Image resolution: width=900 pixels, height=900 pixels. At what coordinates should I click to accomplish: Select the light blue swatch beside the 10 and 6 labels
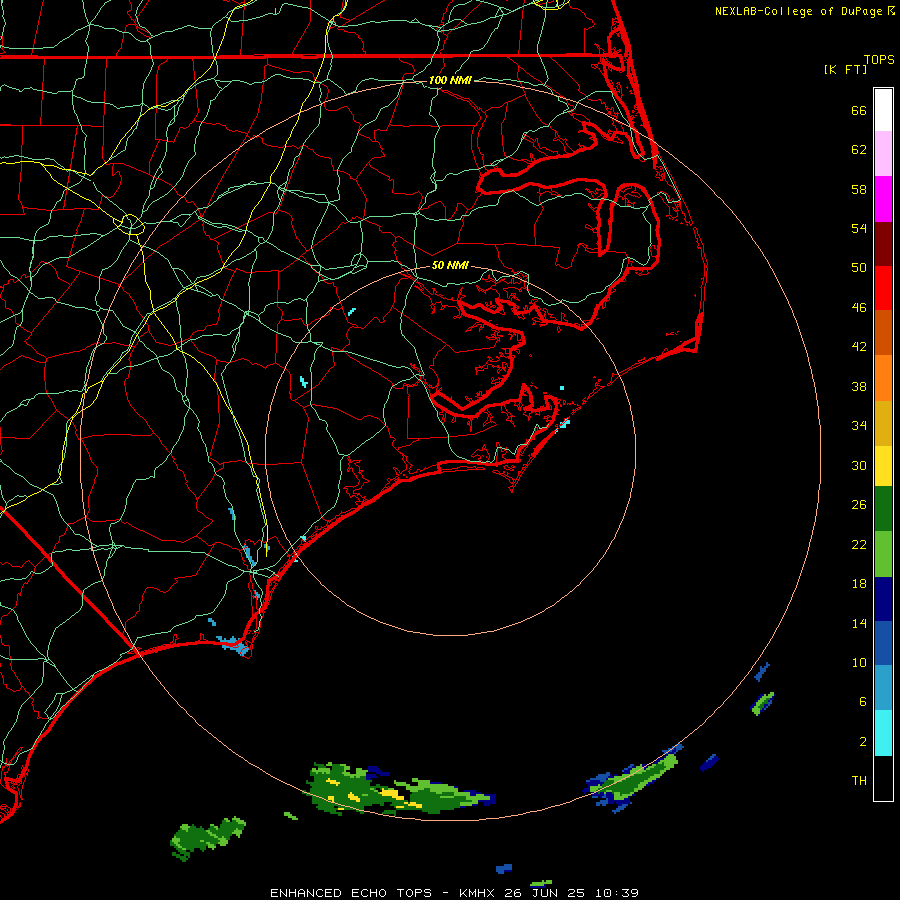coord(883,688)
